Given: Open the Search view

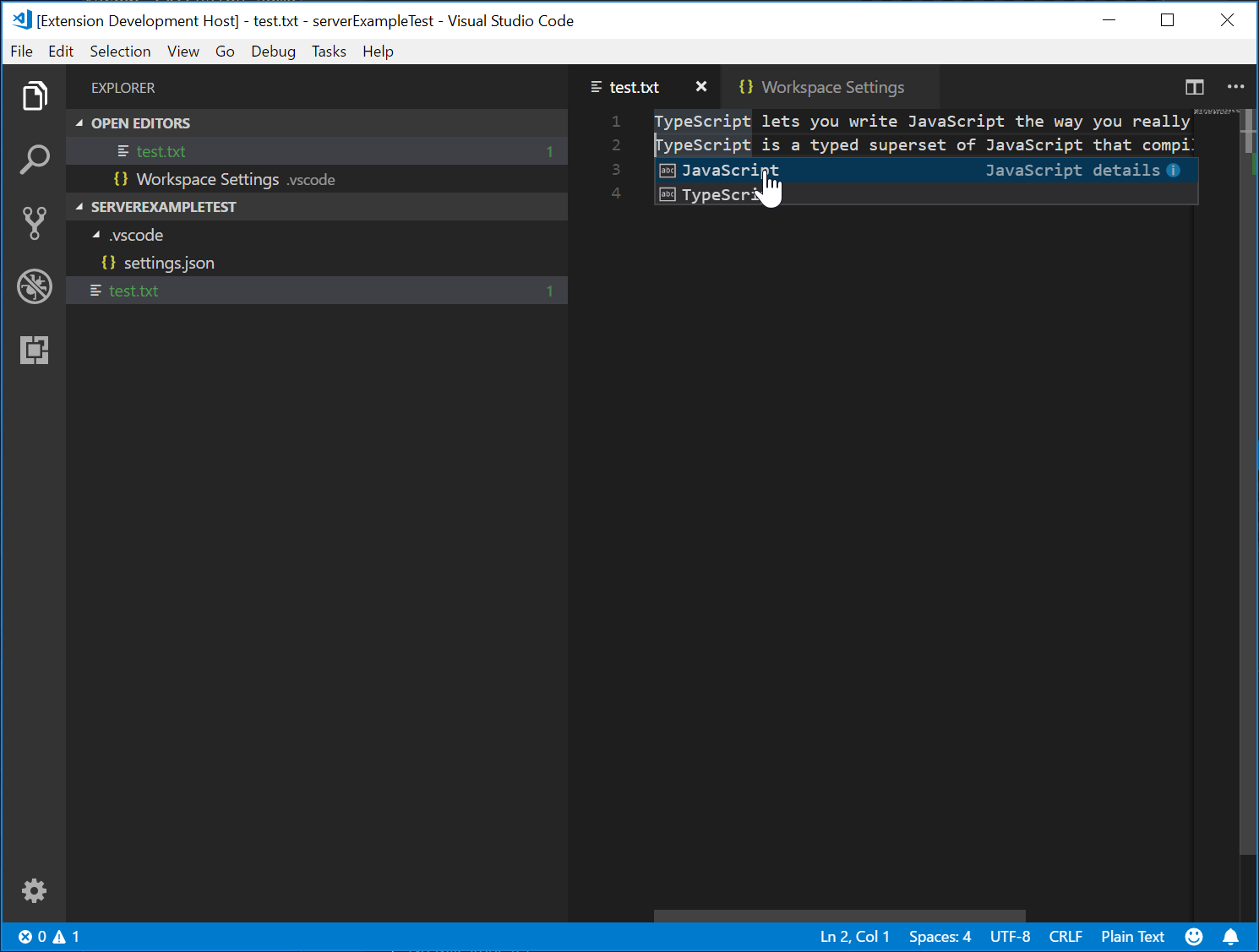Looking at the screenshot, I should coord(35,159).
